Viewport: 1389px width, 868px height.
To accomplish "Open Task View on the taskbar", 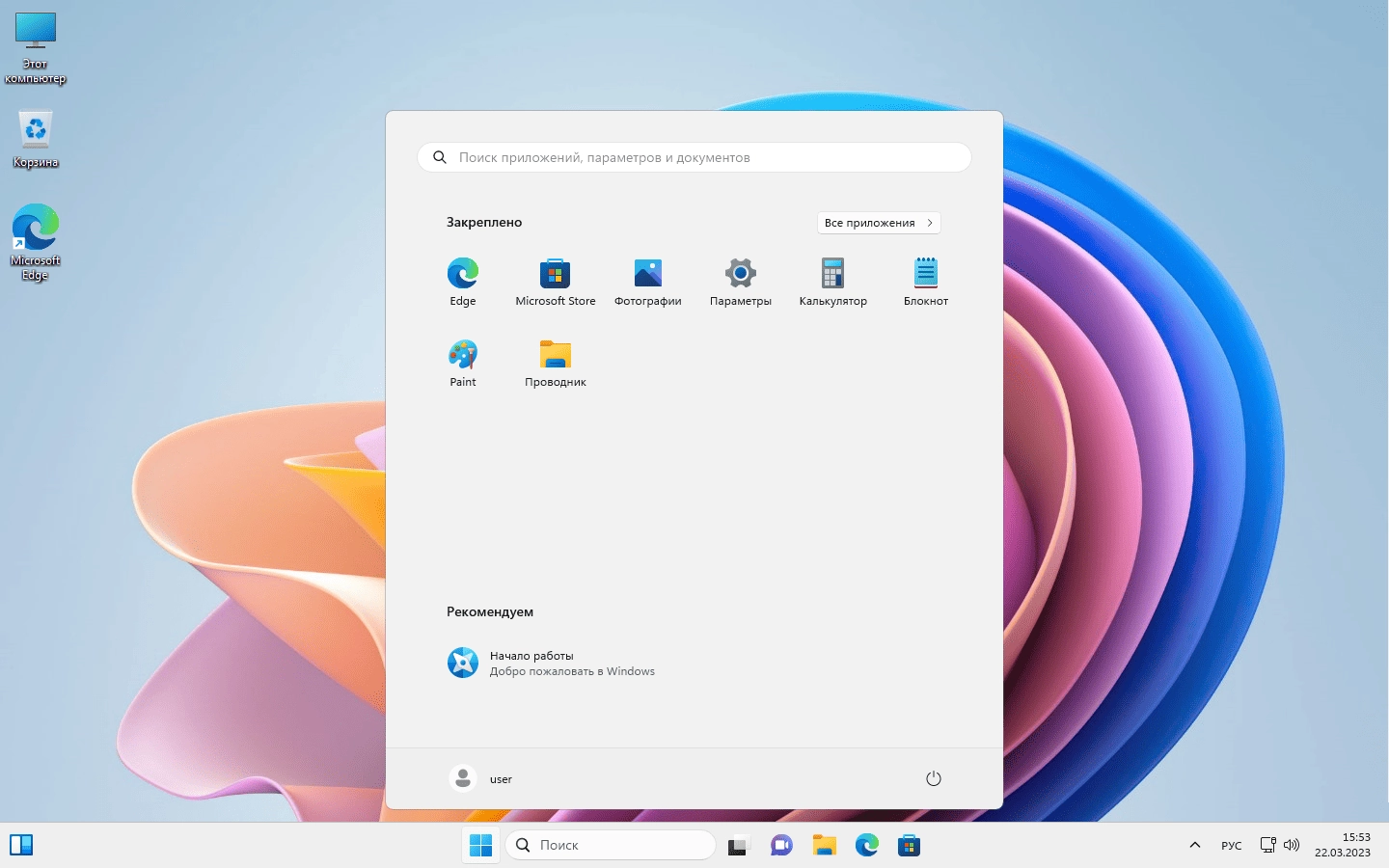I will 739,846.
